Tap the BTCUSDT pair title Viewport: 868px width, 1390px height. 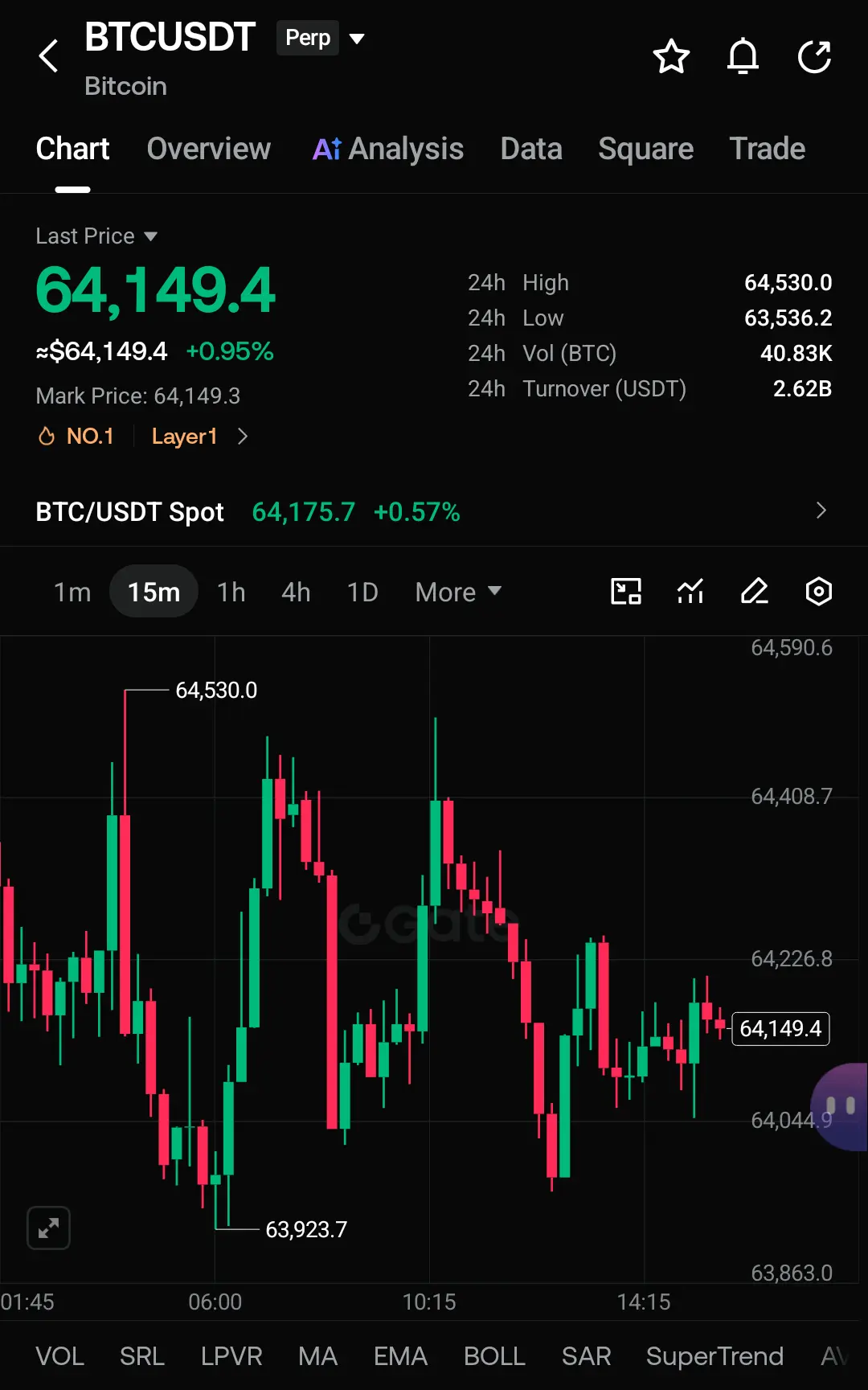[170, 37]
